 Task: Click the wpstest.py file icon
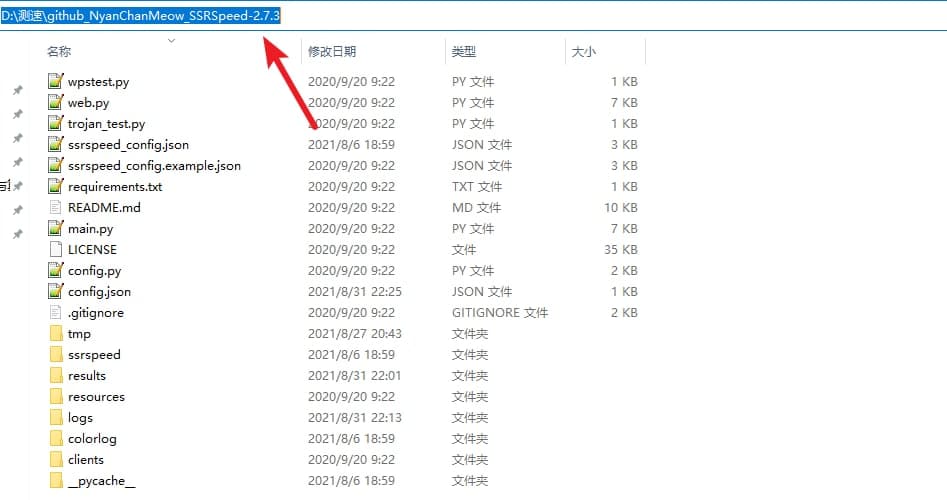point(56,82)
